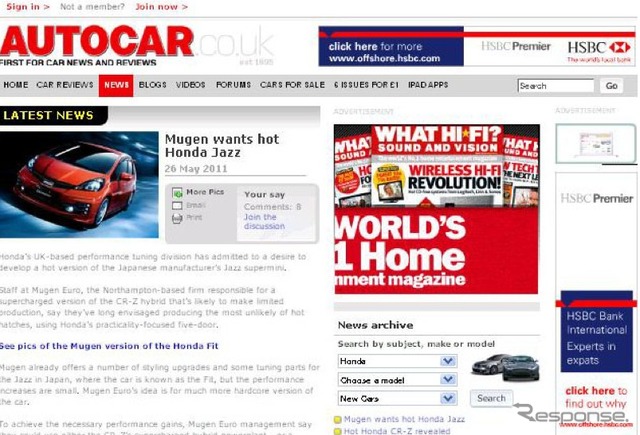
Task: Select the News tab
Action: point(116,85)
